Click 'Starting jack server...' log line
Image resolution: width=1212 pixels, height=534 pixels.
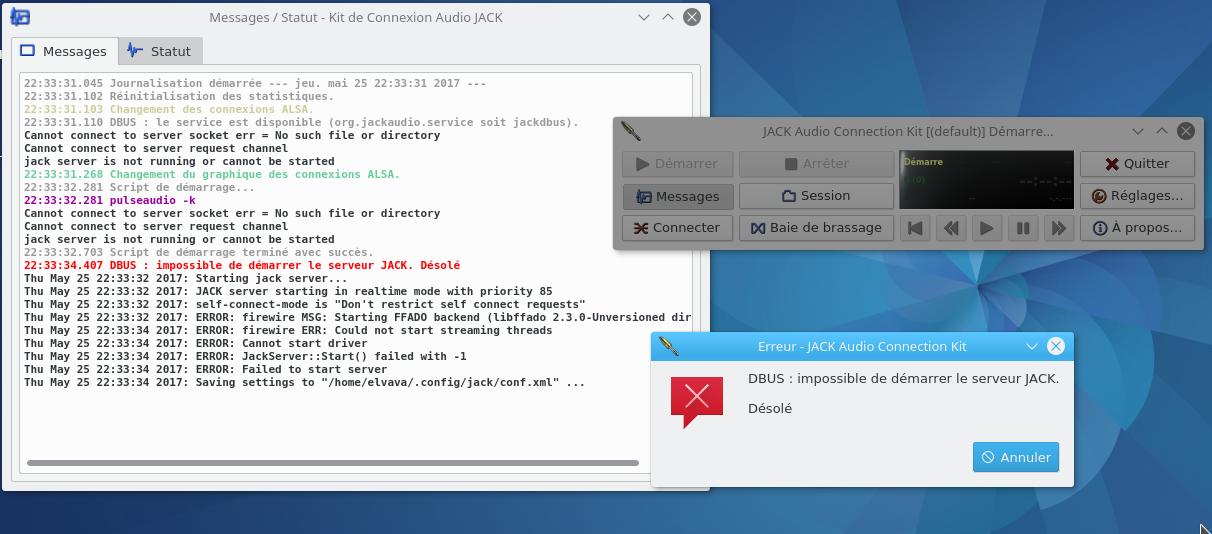pos(186,278)
